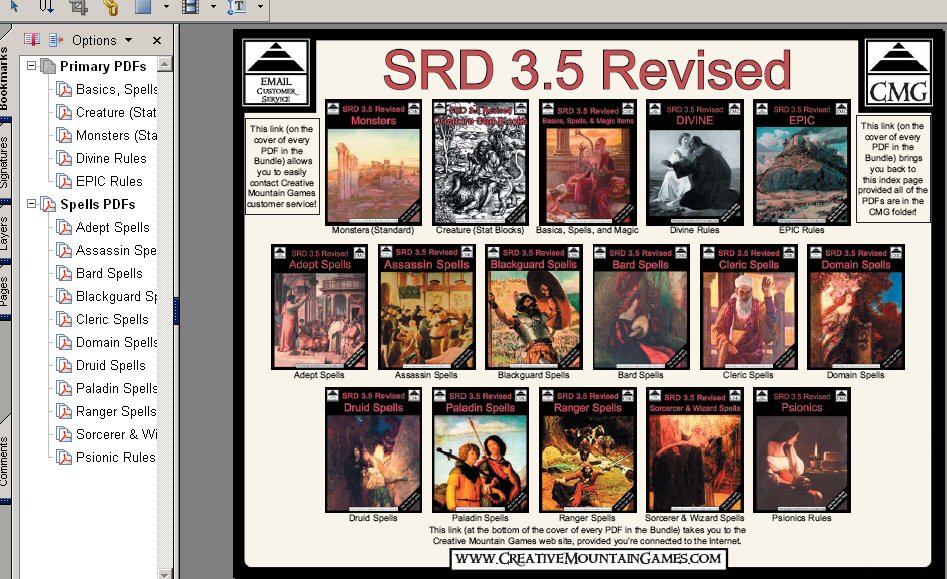Screen dimensions: 947x579
Task: Collapse the Primary PDFs bookmark group
Action: point(31,65)
